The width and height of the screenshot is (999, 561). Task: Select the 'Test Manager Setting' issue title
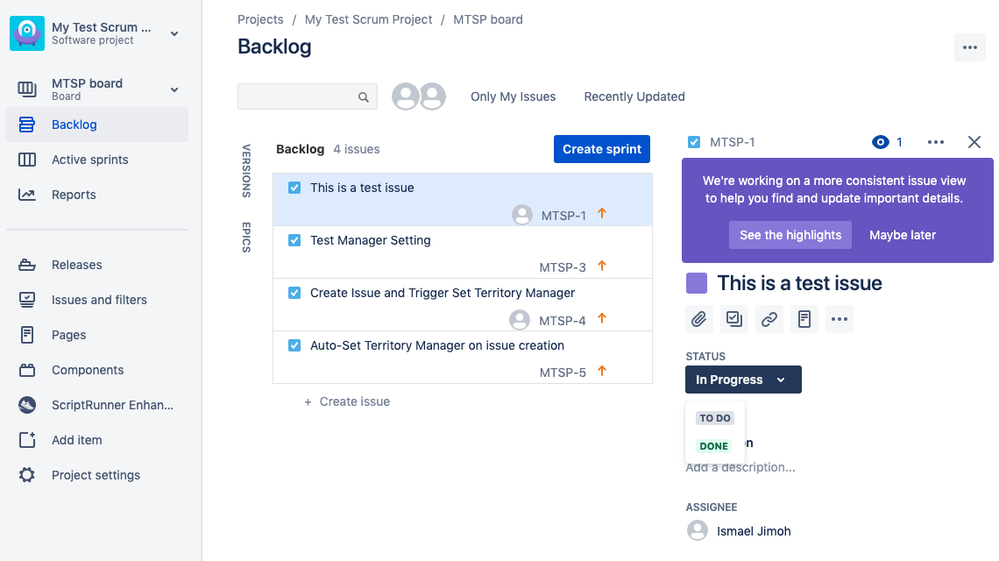370,240
